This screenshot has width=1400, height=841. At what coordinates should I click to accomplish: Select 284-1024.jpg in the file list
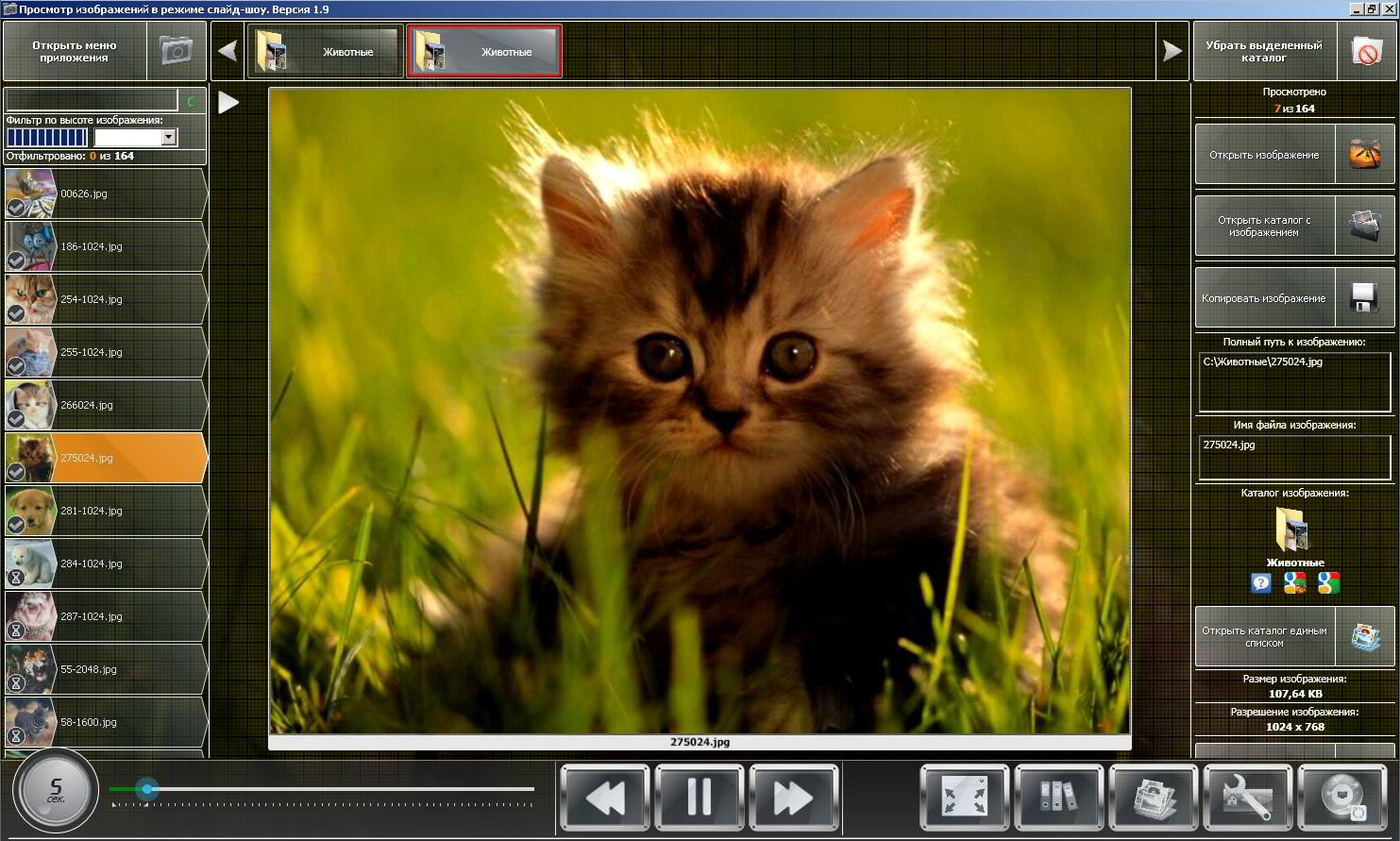click(106, 563)
